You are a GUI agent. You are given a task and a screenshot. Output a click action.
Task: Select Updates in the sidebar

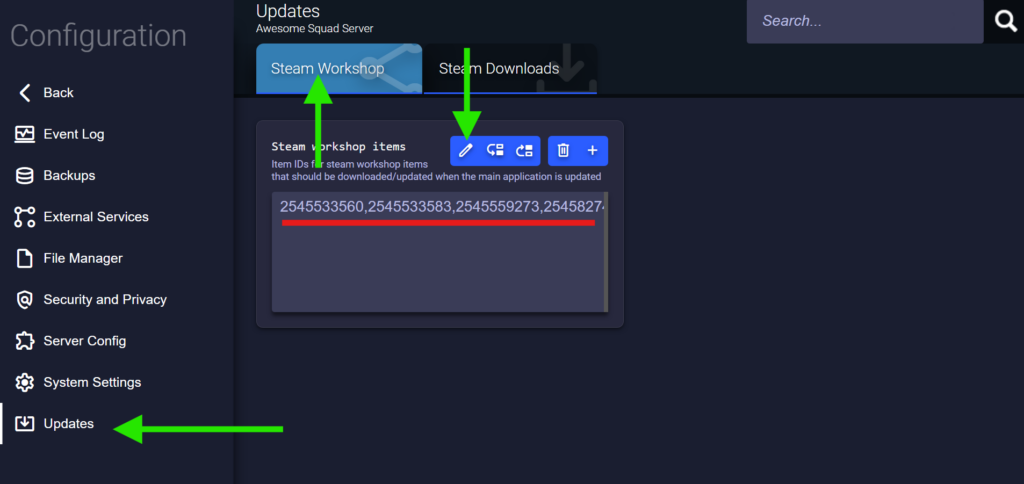[68, 424]
